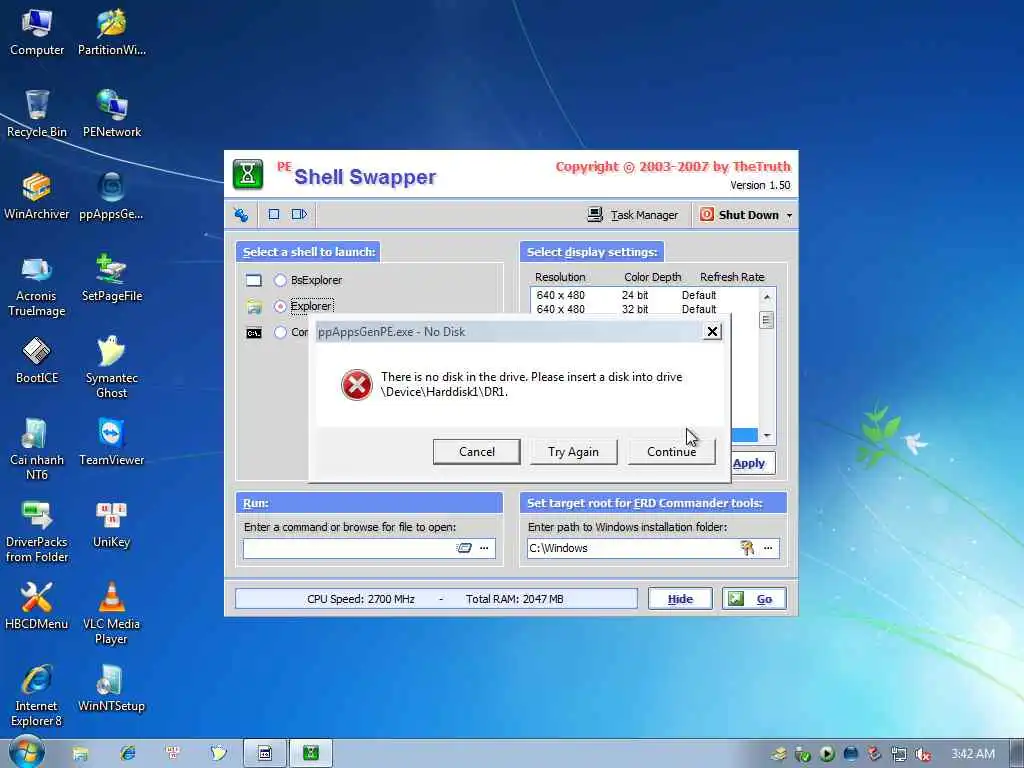
Task: Click the 640 x 480 24 bit row
Action: click(x=644, y=295)
